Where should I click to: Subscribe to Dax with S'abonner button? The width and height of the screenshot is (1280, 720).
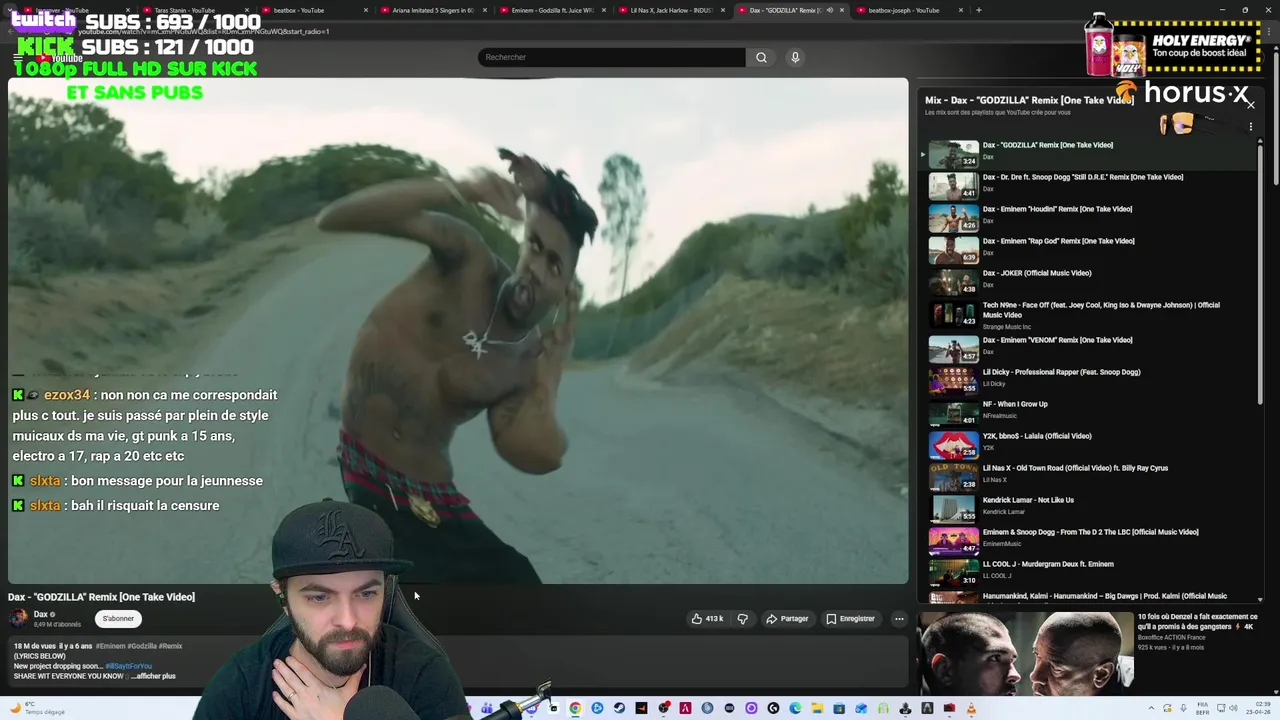click(x=118, y=618)
